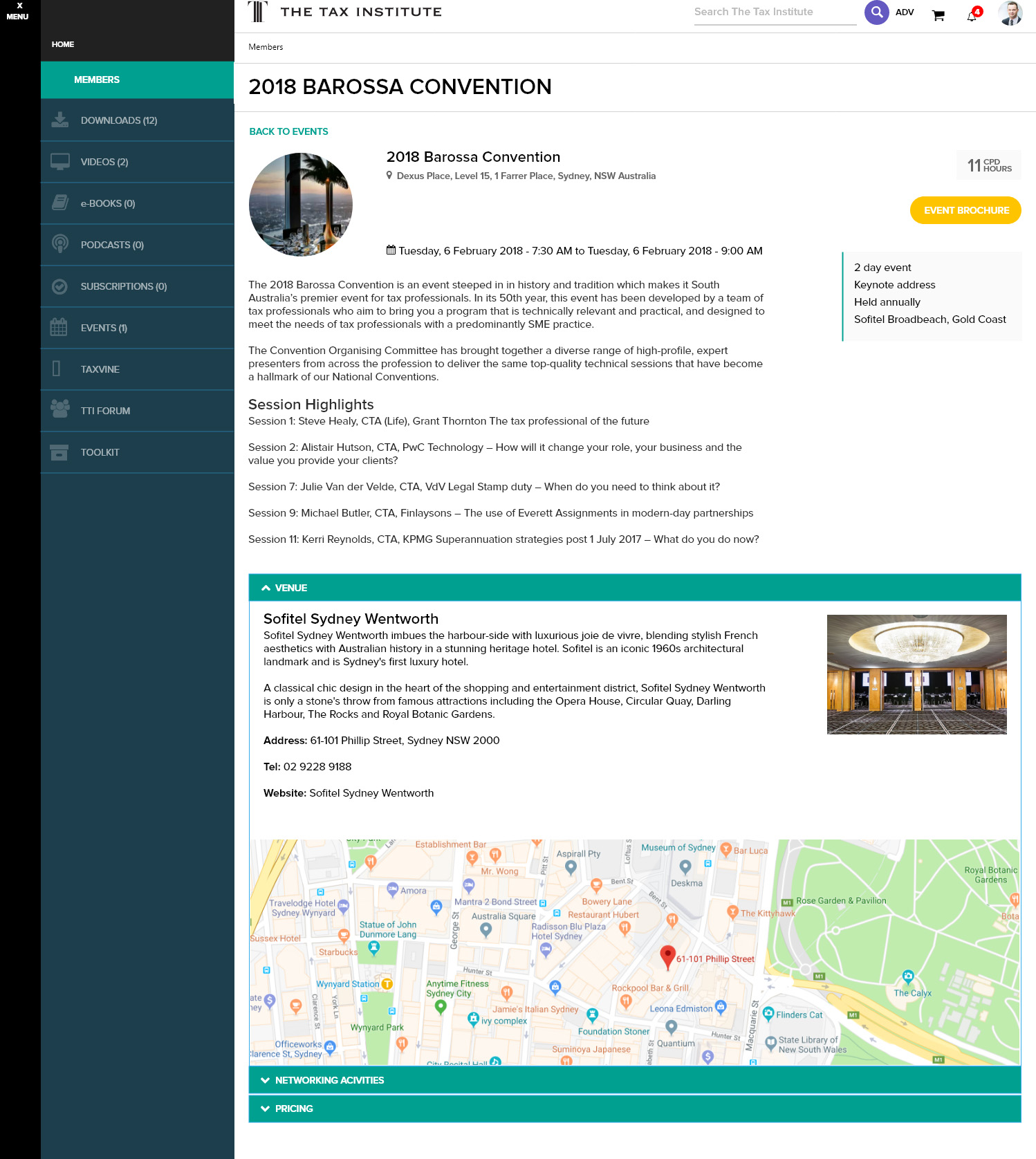The height and width of the screenshot is (1159, 1036).
Task: Click the location pin beside Dexus Place address
Action: (389, 176)
